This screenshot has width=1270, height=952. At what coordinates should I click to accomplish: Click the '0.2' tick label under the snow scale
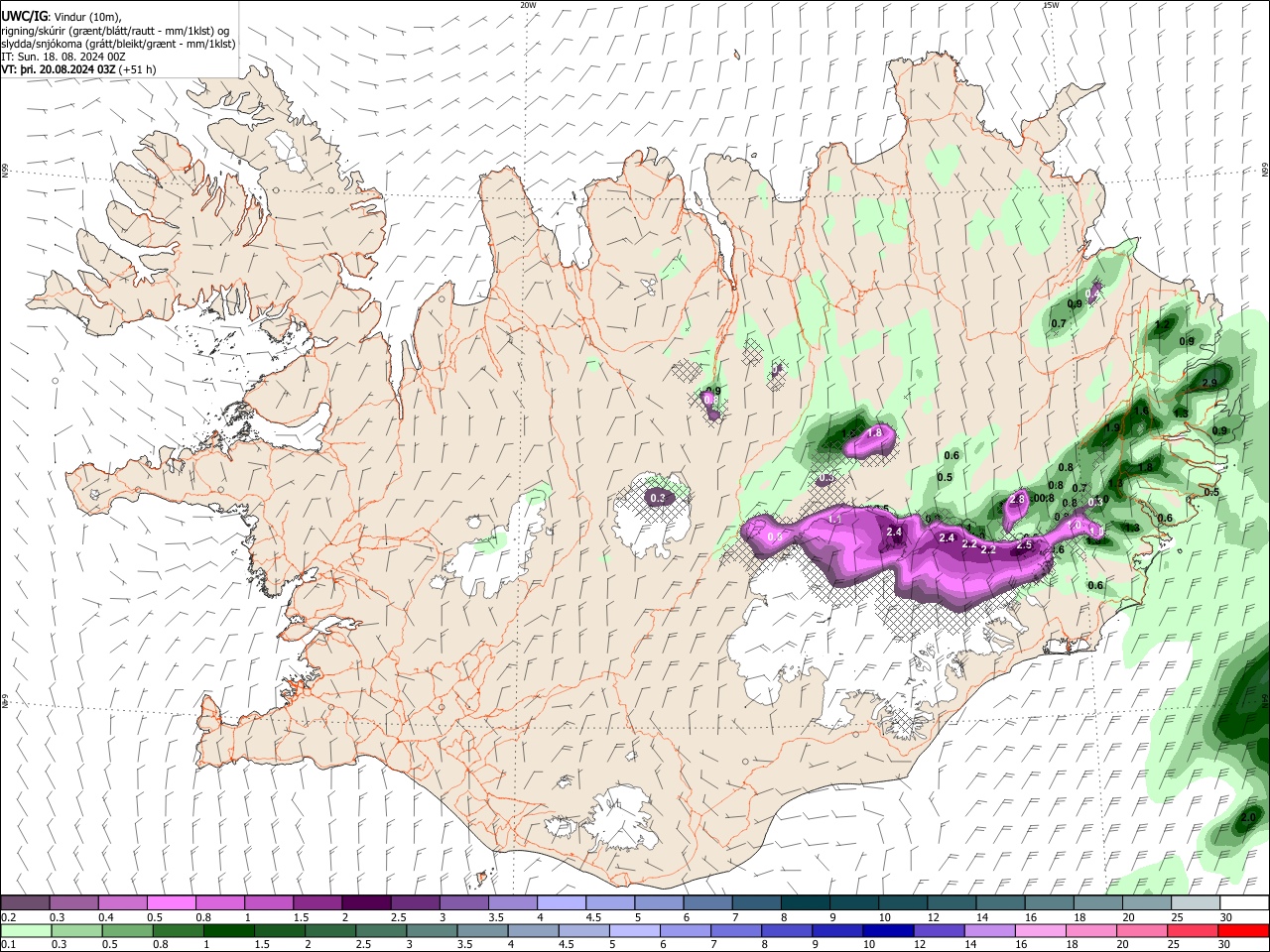(8, 917)
